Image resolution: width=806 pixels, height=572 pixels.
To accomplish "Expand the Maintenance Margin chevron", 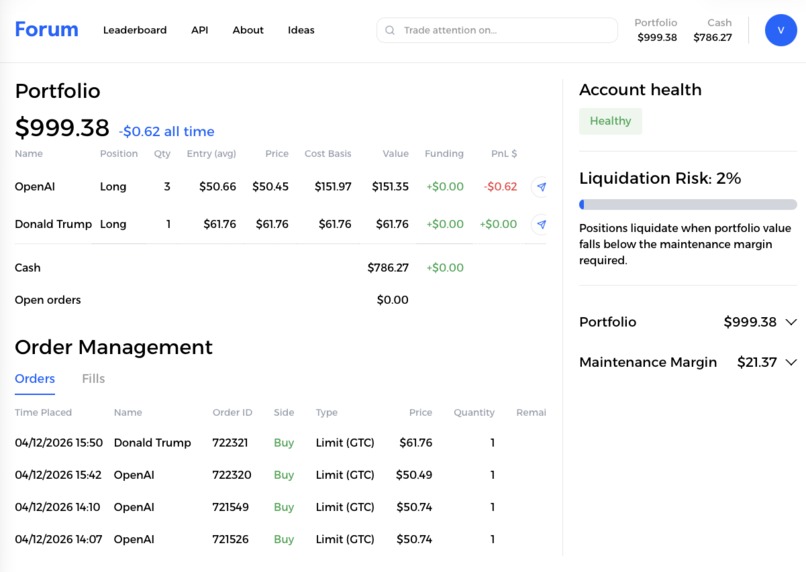I will pos(791,362).
